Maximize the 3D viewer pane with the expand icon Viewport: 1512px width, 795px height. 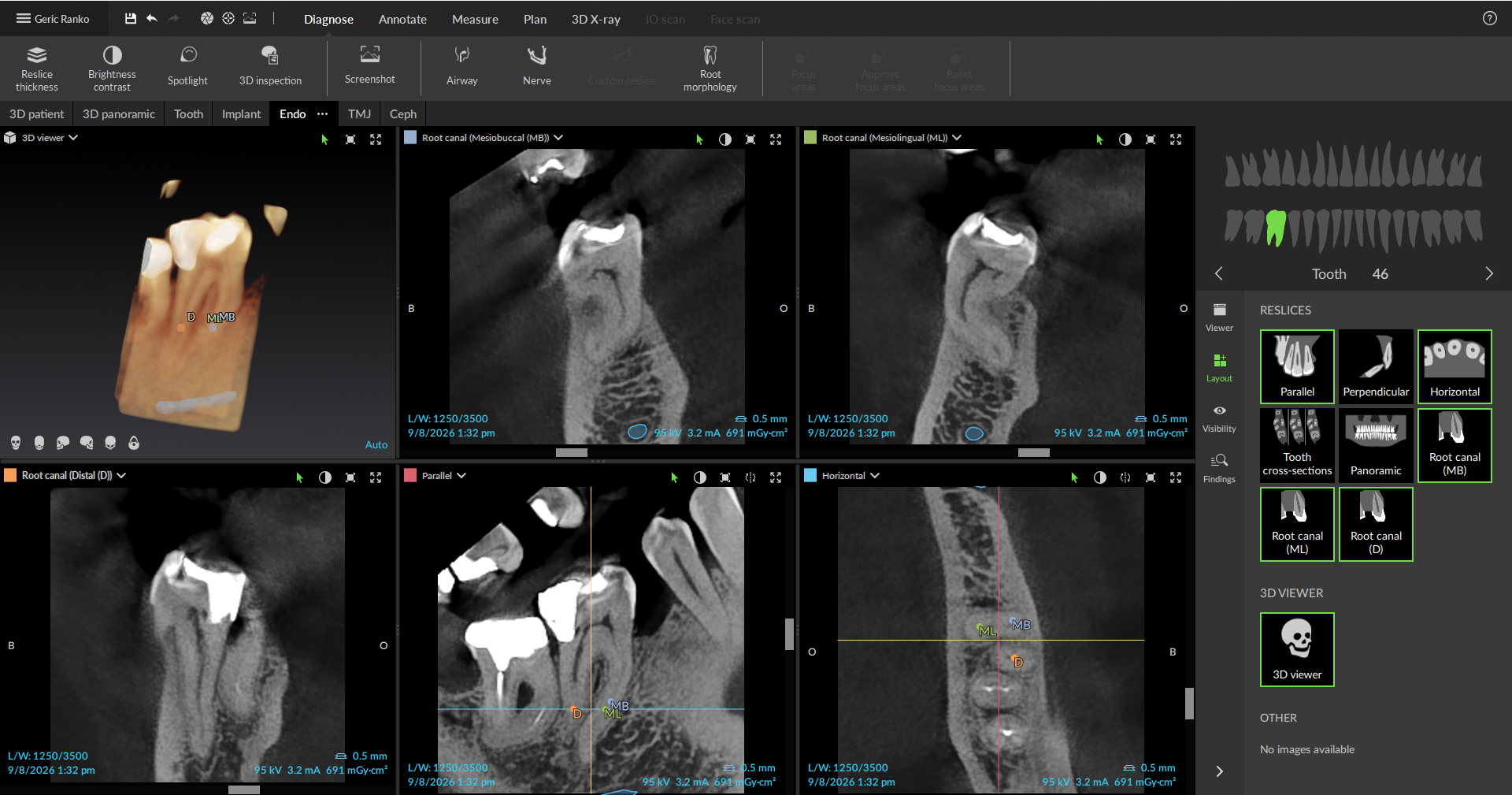click(x=376, y=139)
